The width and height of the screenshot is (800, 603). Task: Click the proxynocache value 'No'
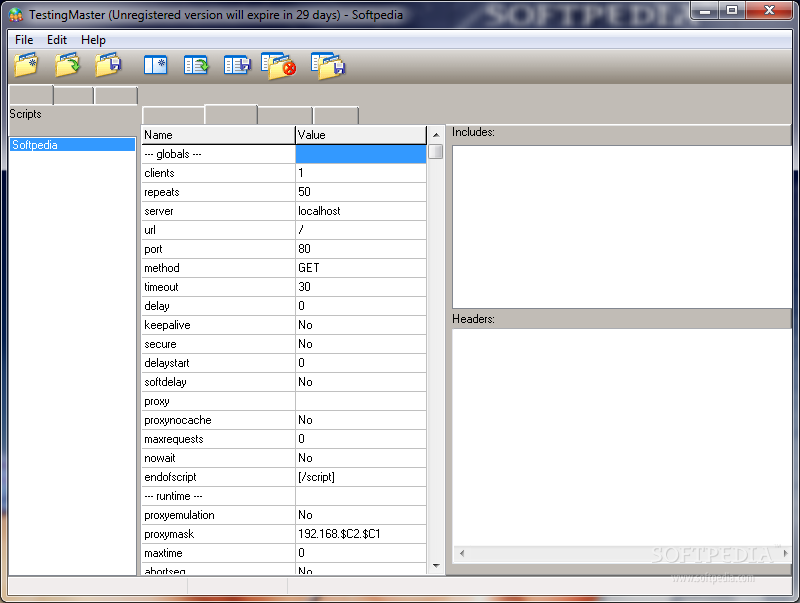(x=361, y=420)
